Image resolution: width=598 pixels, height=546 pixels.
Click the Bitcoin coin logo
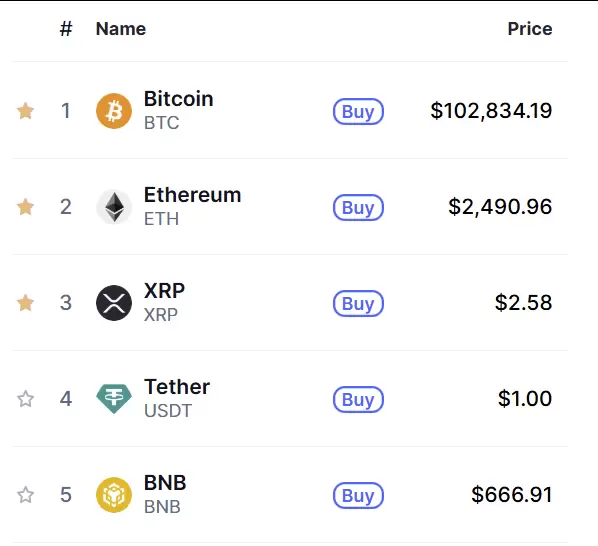click(x=114, y=111)
